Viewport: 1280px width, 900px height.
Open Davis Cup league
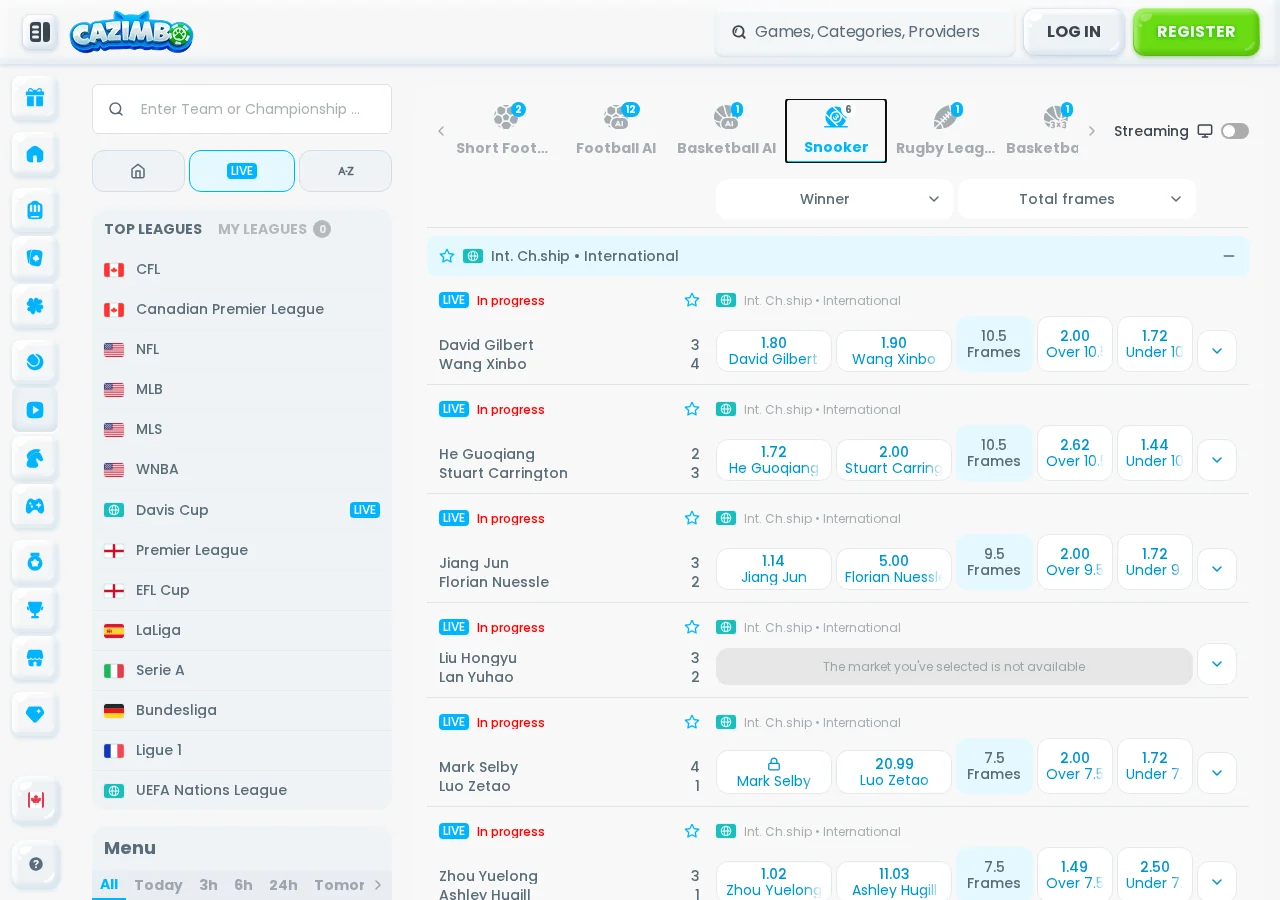click(241, 510)
